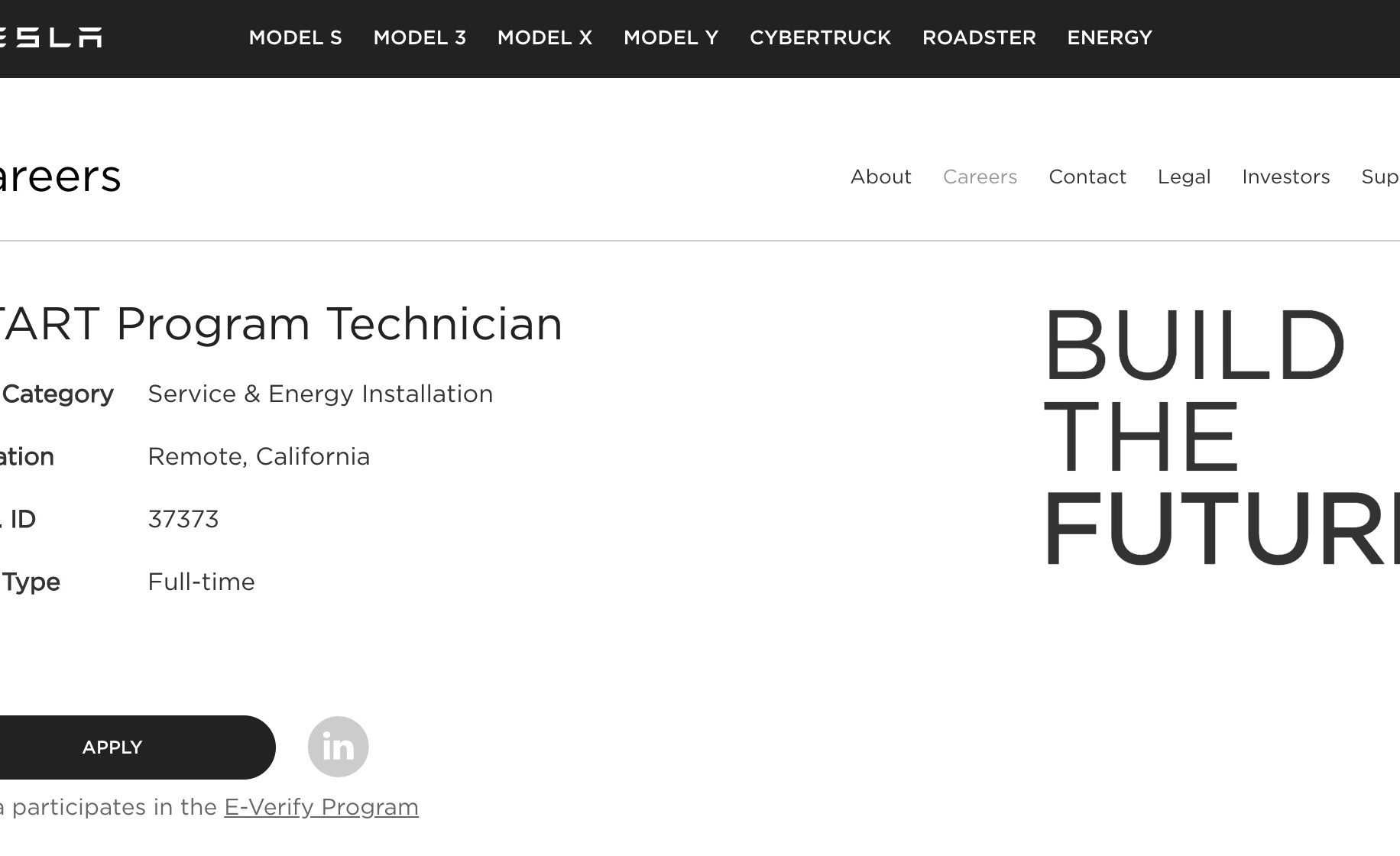Image resolution: width=1400 pixels, height=856 pixels.
Task: Open the Legal page link
Action: coord(1184,177)
